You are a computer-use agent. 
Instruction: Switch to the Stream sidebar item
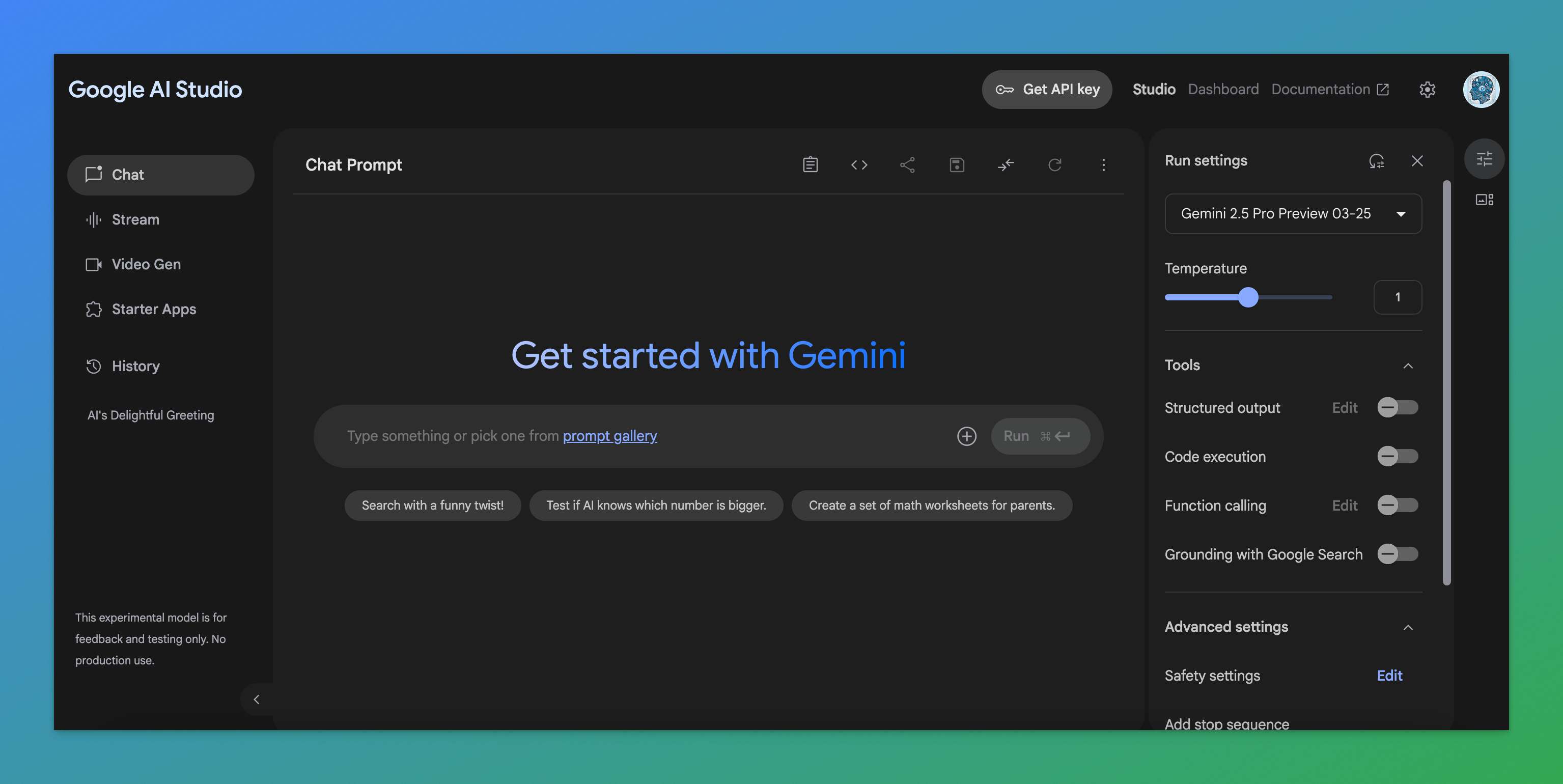point(135,219)
